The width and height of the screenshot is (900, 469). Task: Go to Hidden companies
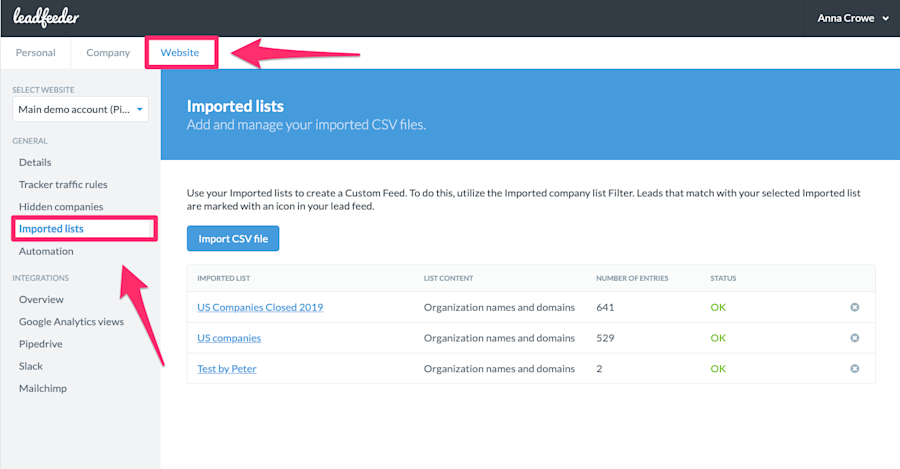[x=61, y=207]
